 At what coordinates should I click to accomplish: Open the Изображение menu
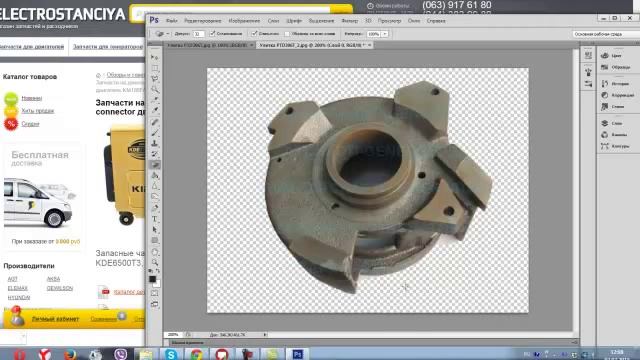(x=244, y=20)
